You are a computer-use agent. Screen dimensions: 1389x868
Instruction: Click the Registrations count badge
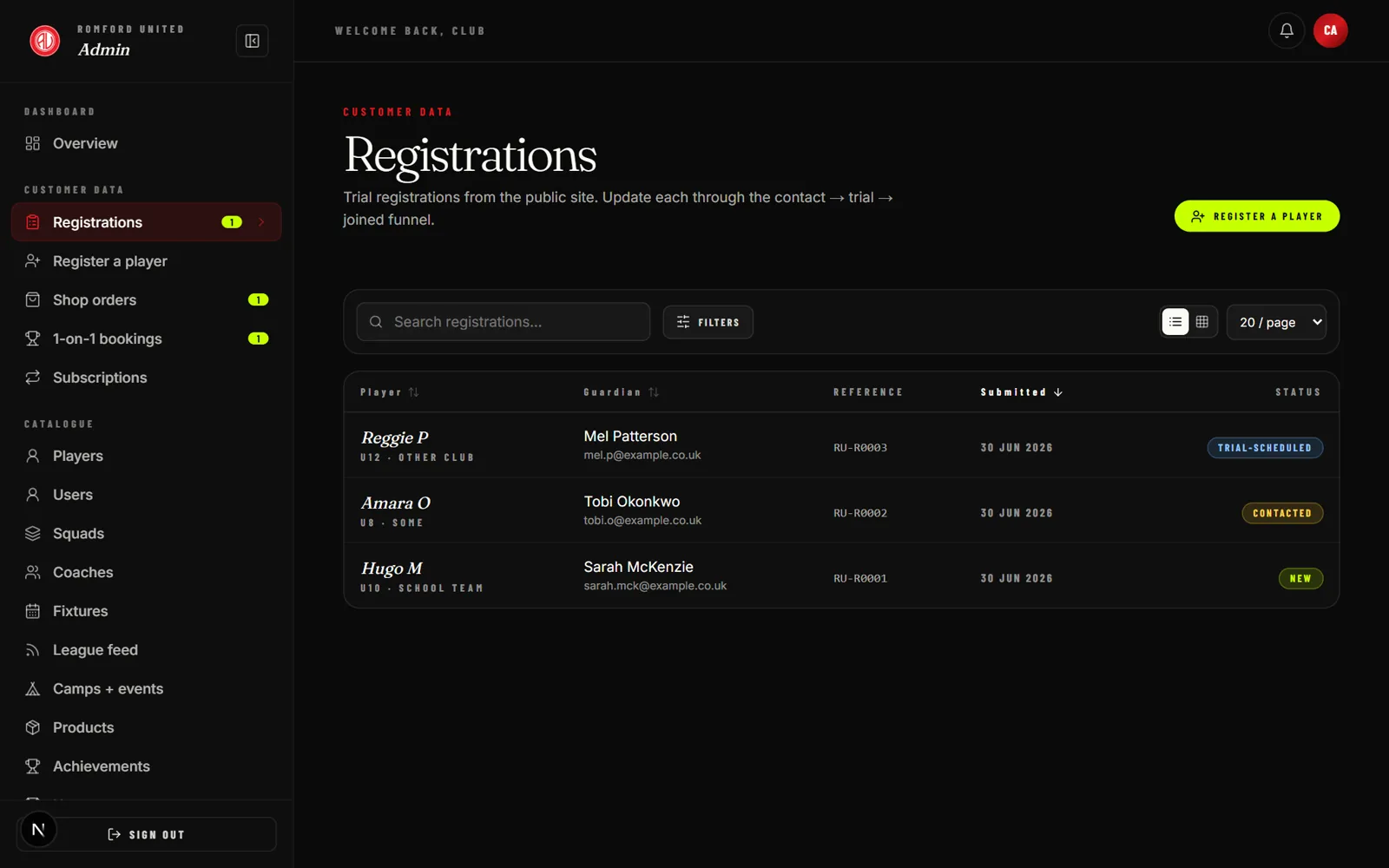coord(232,222)
